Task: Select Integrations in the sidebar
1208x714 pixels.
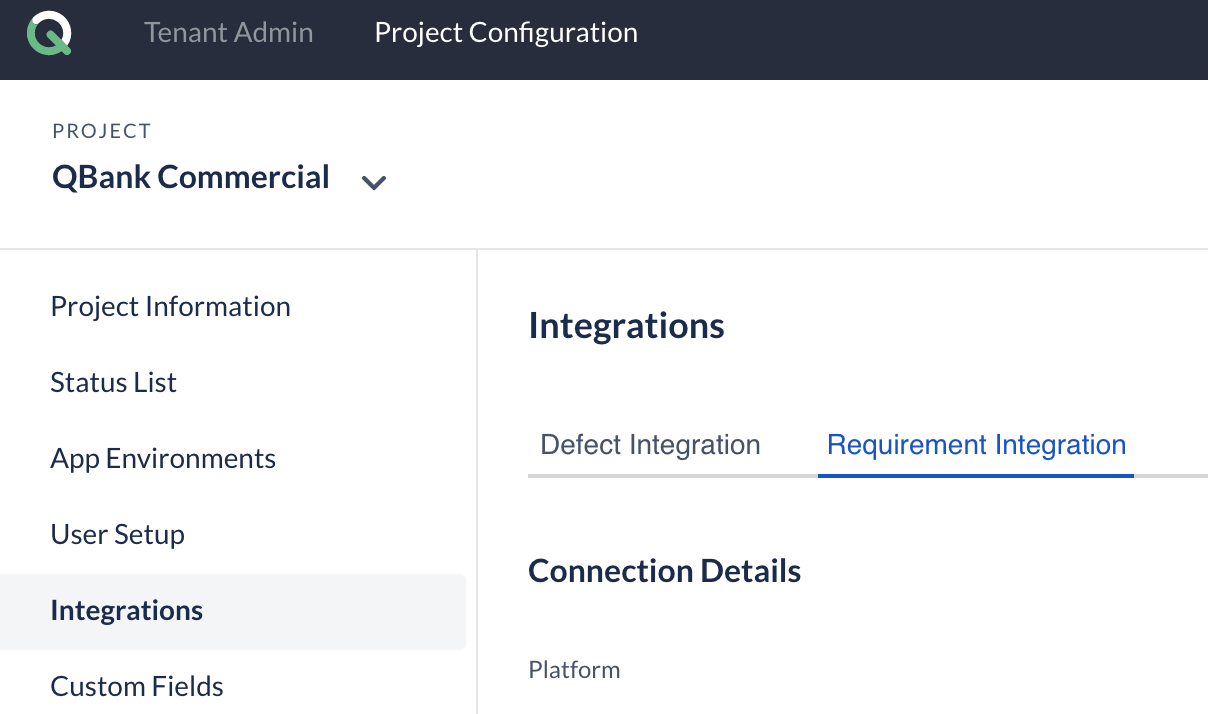Action: (x=233, y=611)
